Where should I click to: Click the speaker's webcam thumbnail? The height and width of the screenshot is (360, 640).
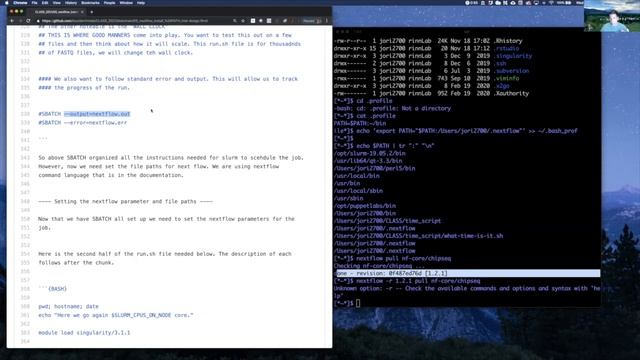[612, 16]
